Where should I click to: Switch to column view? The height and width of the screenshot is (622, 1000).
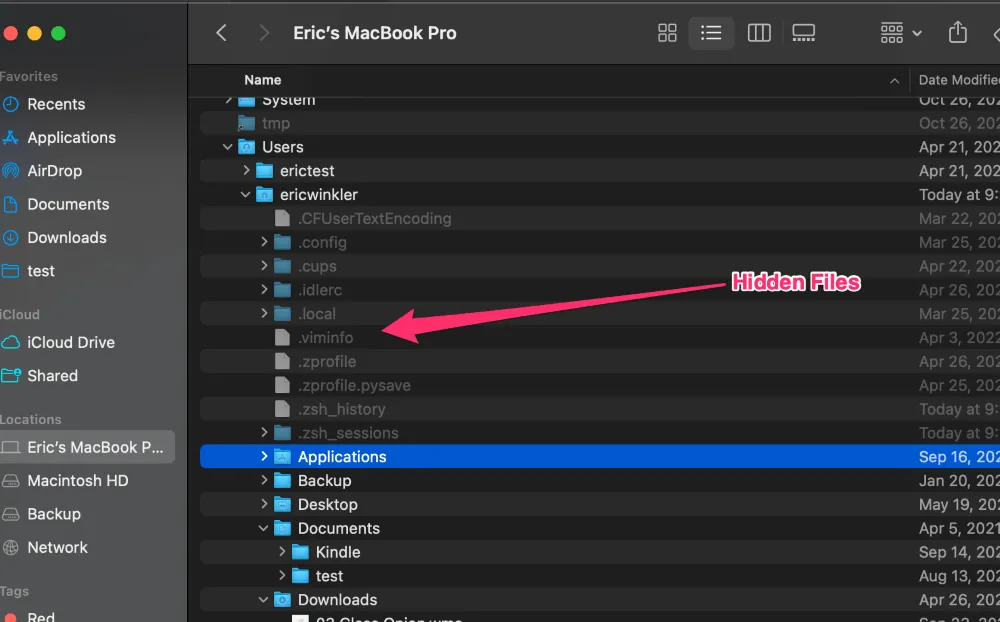pyautogui.click(x=759, y=33)
